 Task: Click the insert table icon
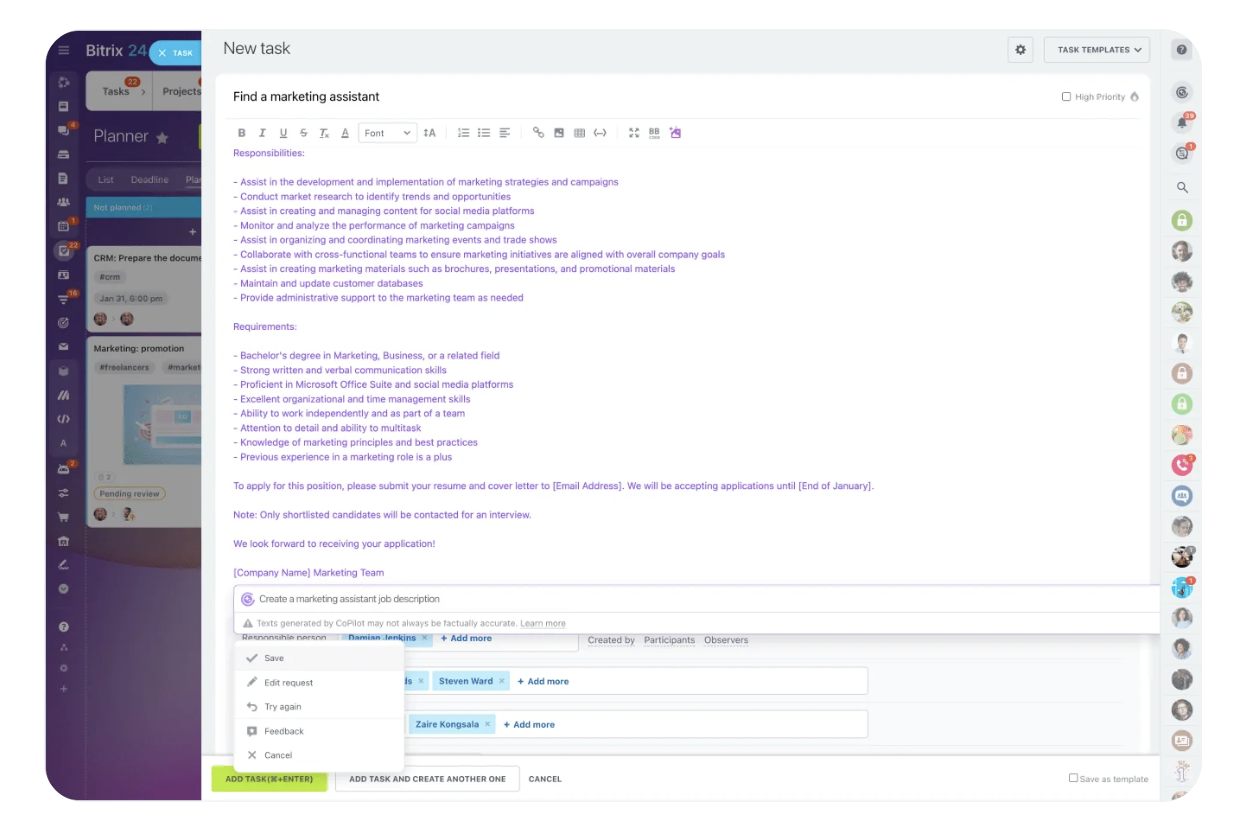[x=579, y=133]
